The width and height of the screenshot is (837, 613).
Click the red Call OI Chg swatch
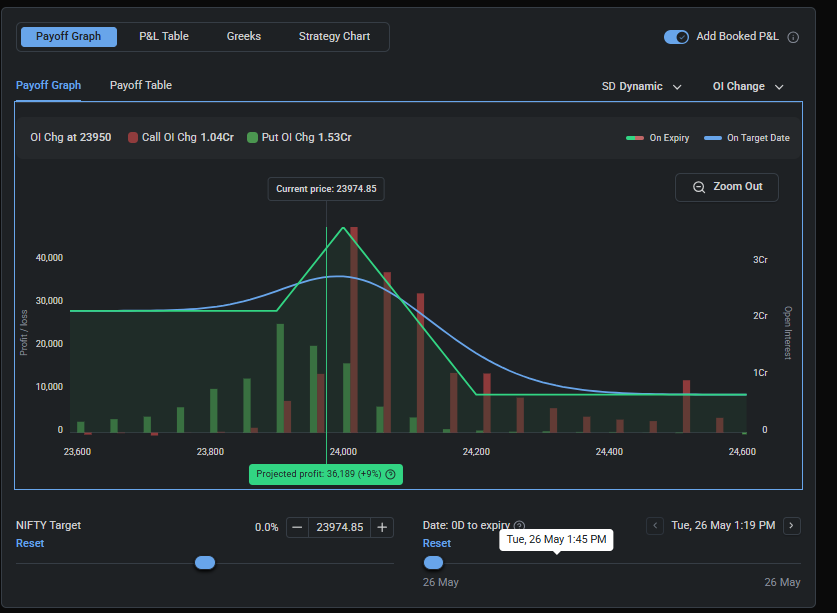point(133,138)
